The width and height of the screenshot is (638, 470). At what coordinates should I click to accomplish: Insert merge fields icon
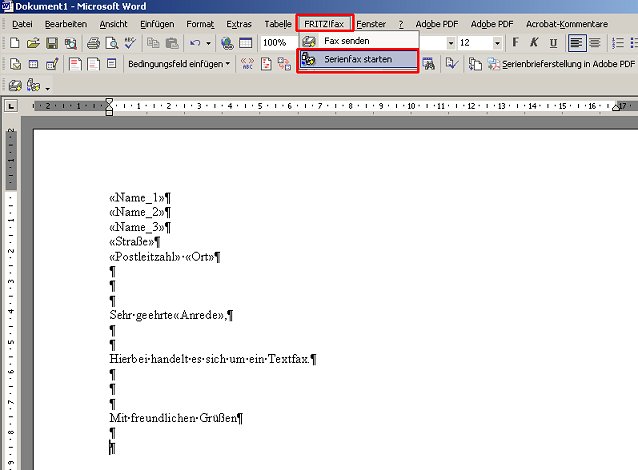pyautogui.click(x=111, y=64)
